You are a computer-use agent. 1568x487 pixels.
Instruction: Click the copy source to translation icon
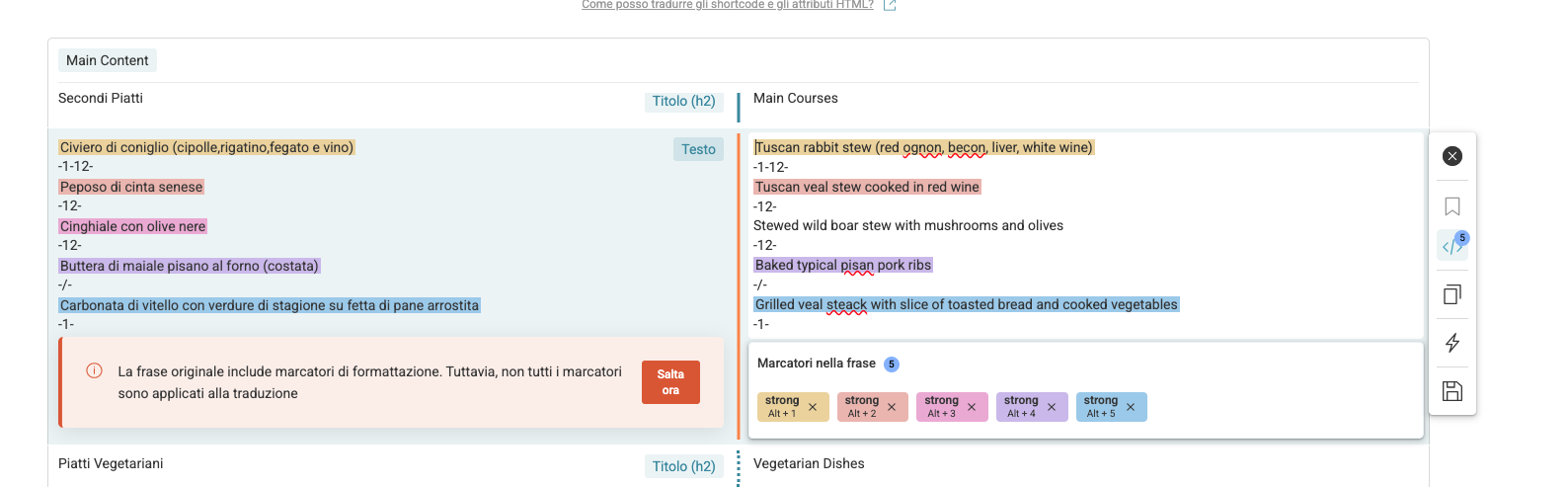pos(1451,294)
